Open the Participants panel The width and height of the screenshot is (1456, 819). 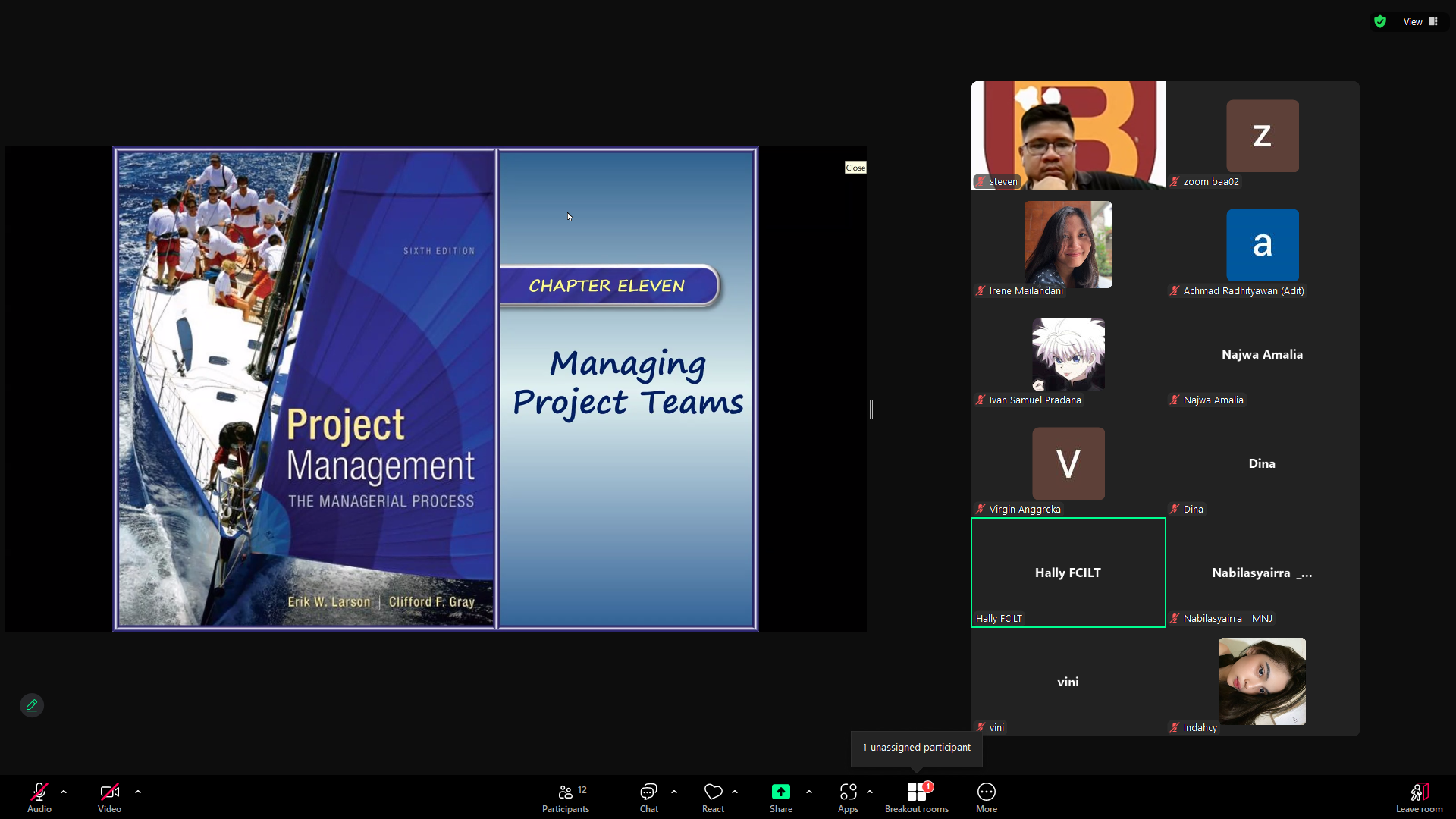coord(566,799)
